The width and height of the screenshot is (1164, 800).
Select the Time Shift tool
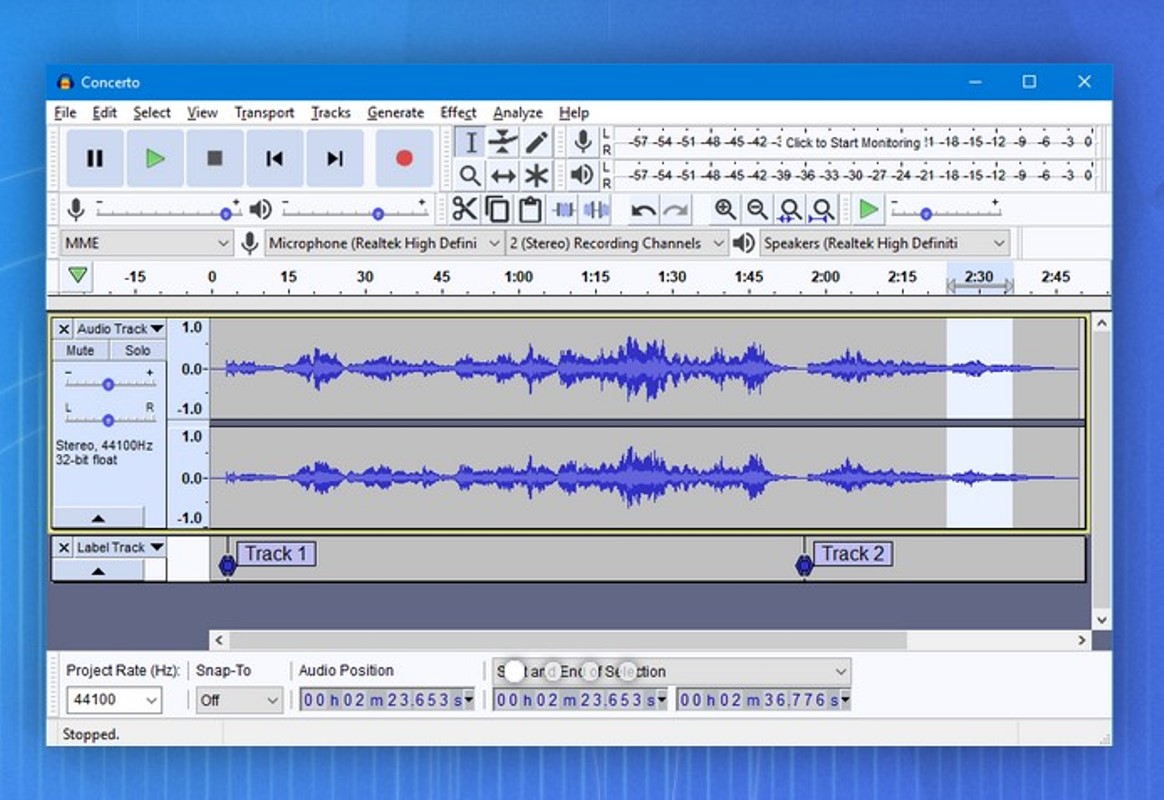click(x=503, y=175)
